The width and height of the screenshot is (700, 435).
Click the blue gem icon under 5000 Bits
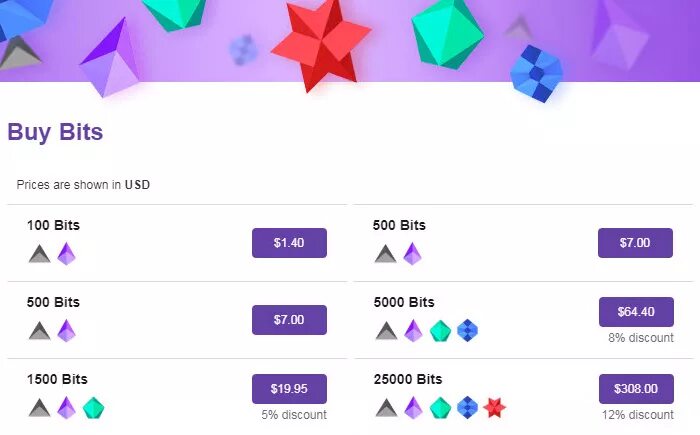(x=467, y=331)
